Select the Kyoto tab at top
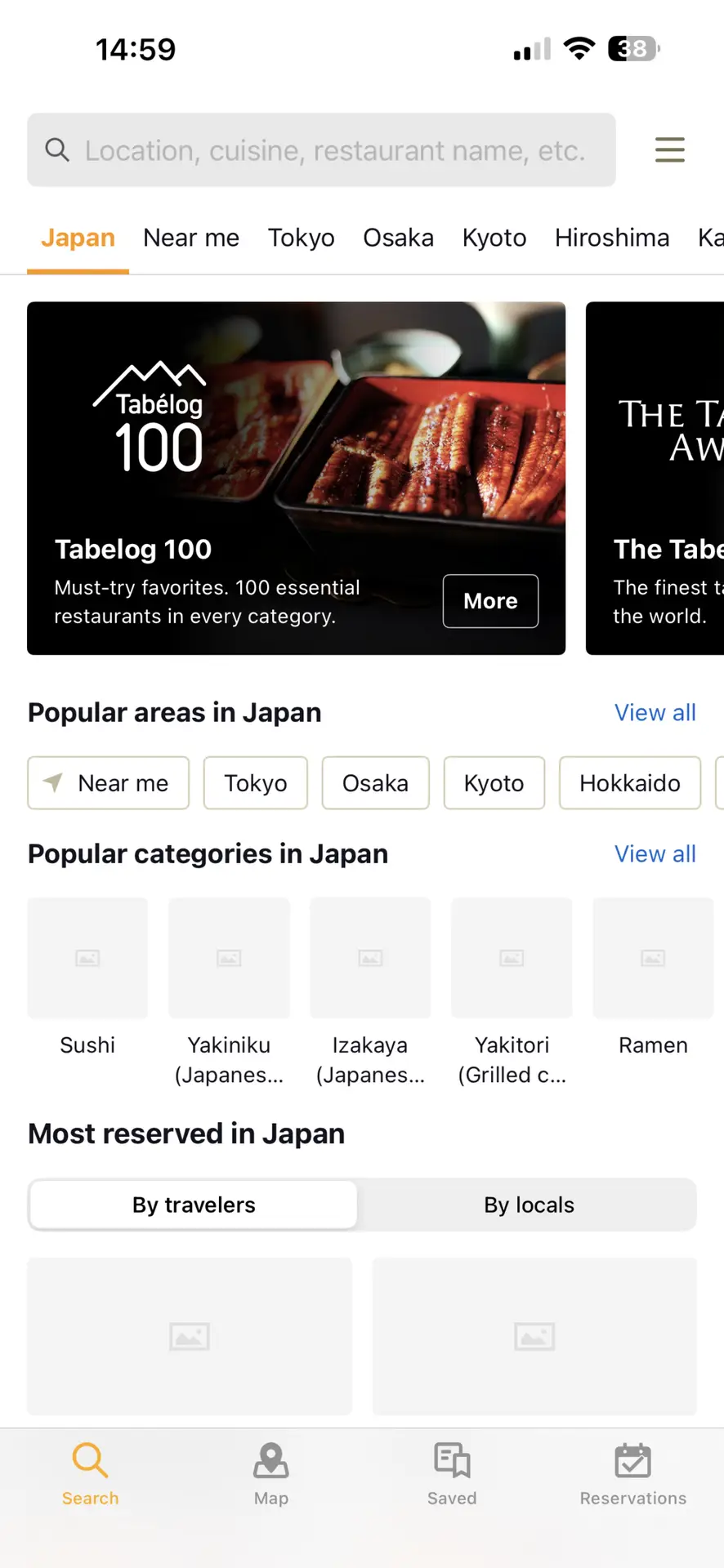724x1568 pixels. tap(494, 238)
